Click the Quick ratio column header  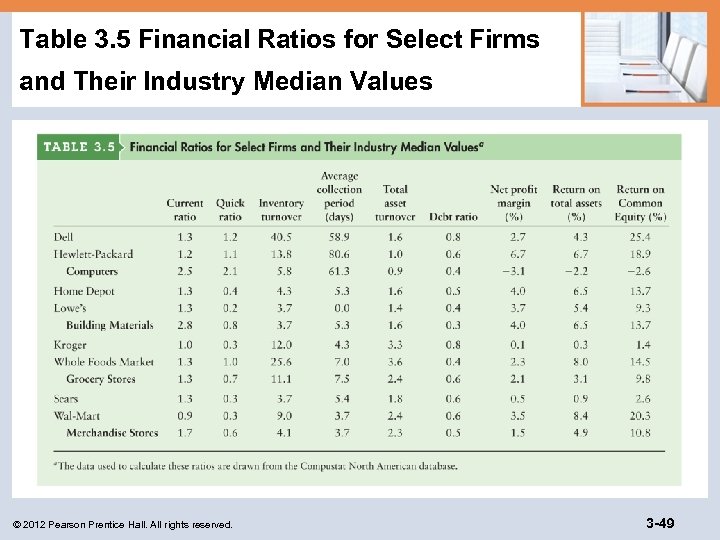pyautogui.click(x=230, y=209)
